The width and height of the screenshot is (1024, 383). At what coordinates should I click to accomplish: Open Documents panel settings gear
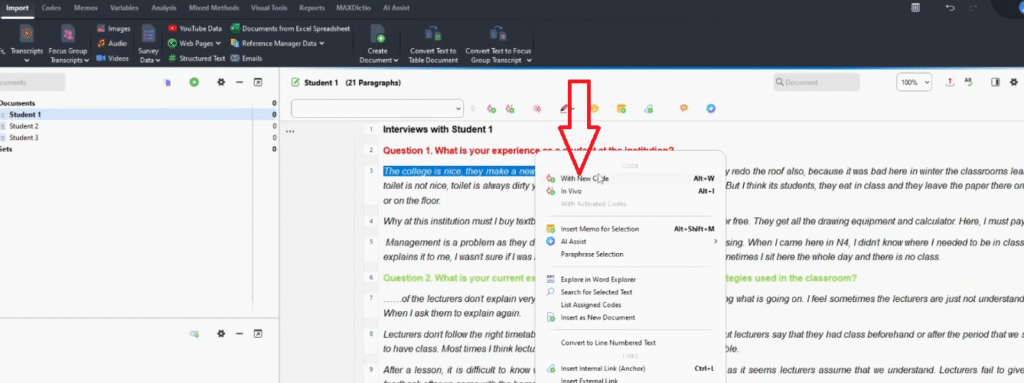pos(221,82)
